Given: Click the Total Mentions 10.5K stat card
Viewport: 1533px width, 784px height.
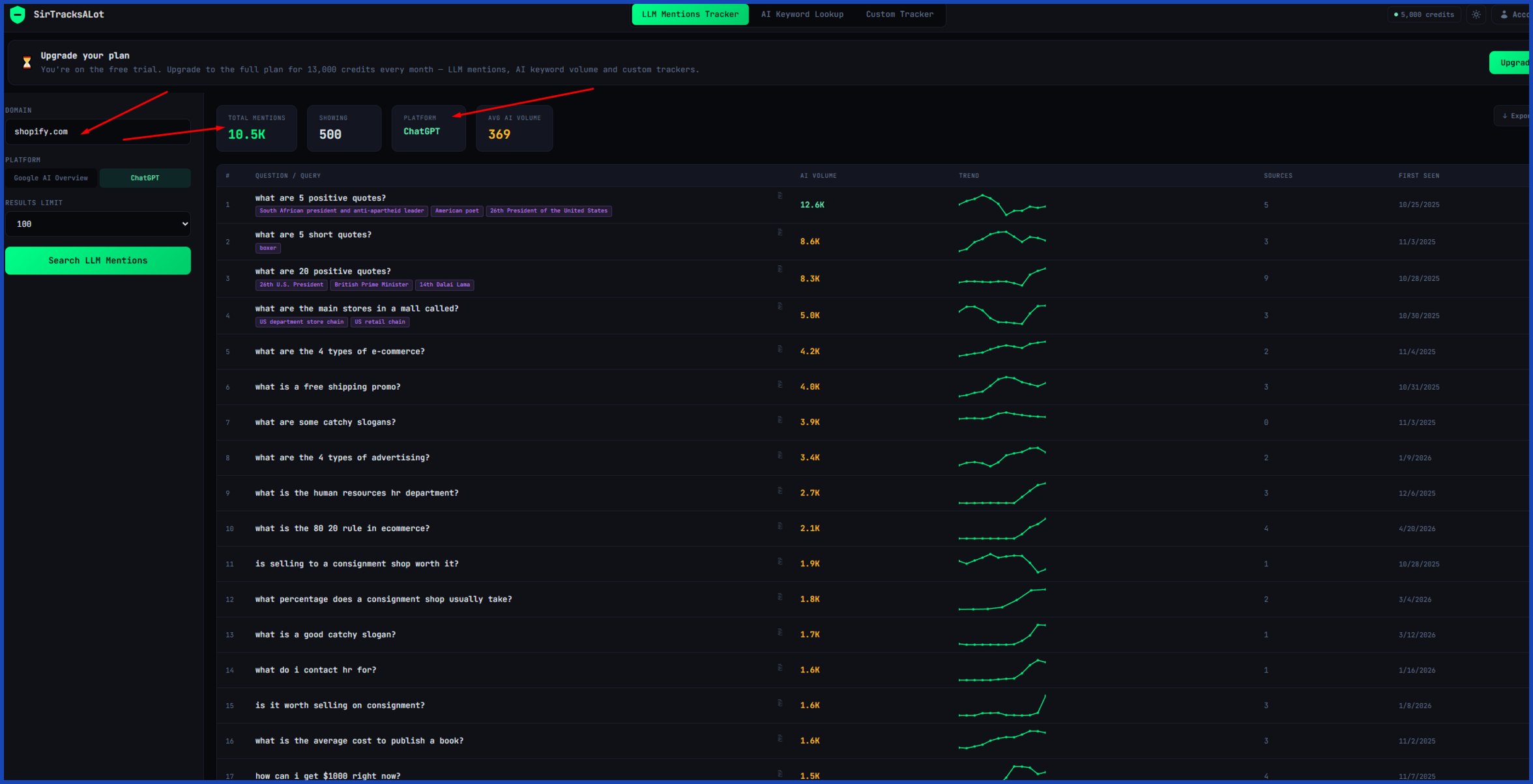Looking at the screenshot, I should tap(256, 128).
